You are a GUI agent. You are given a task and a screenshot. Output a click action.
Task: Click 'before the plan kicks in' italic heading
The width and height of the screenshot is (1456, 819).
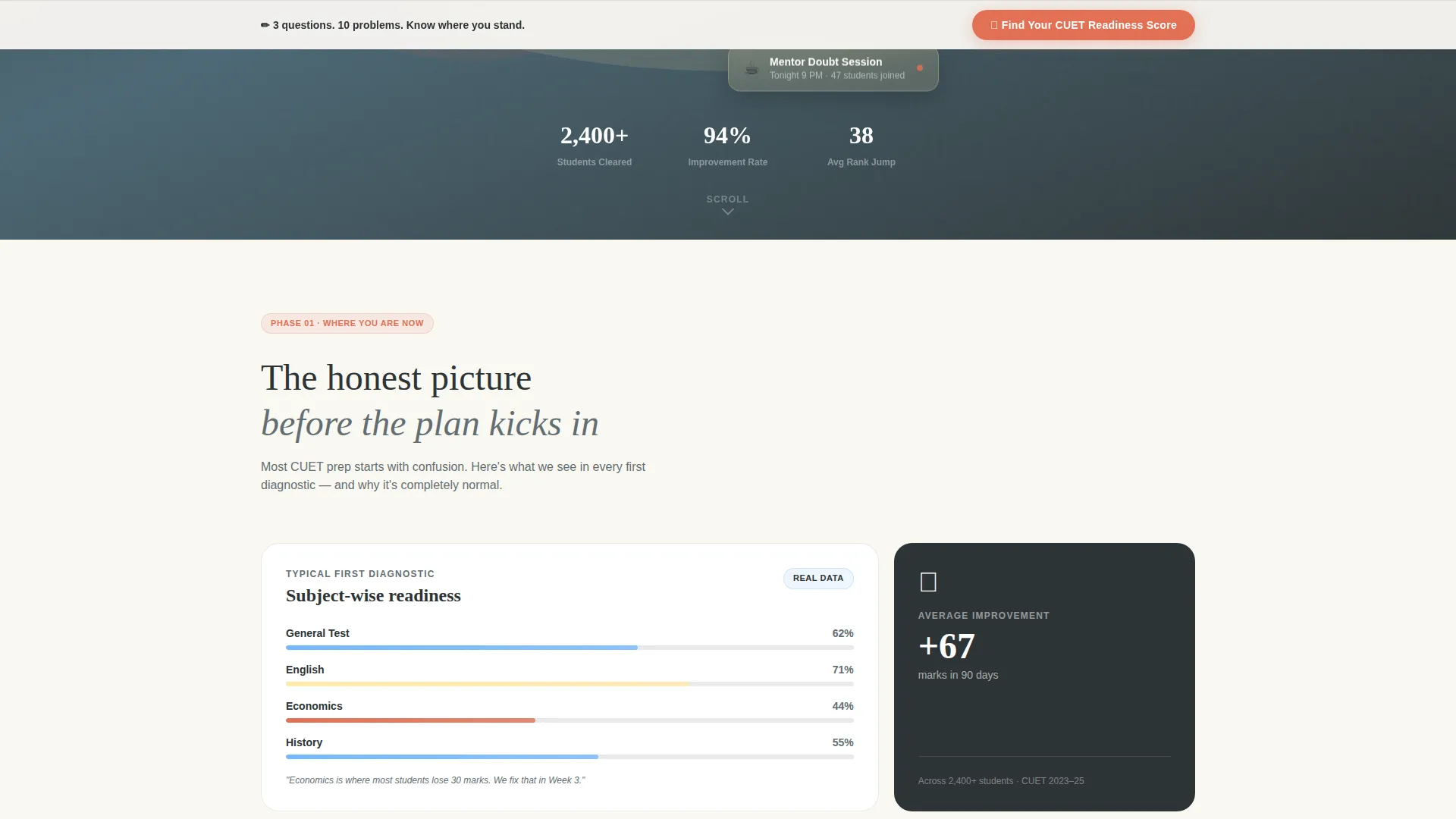coord(430,423)
